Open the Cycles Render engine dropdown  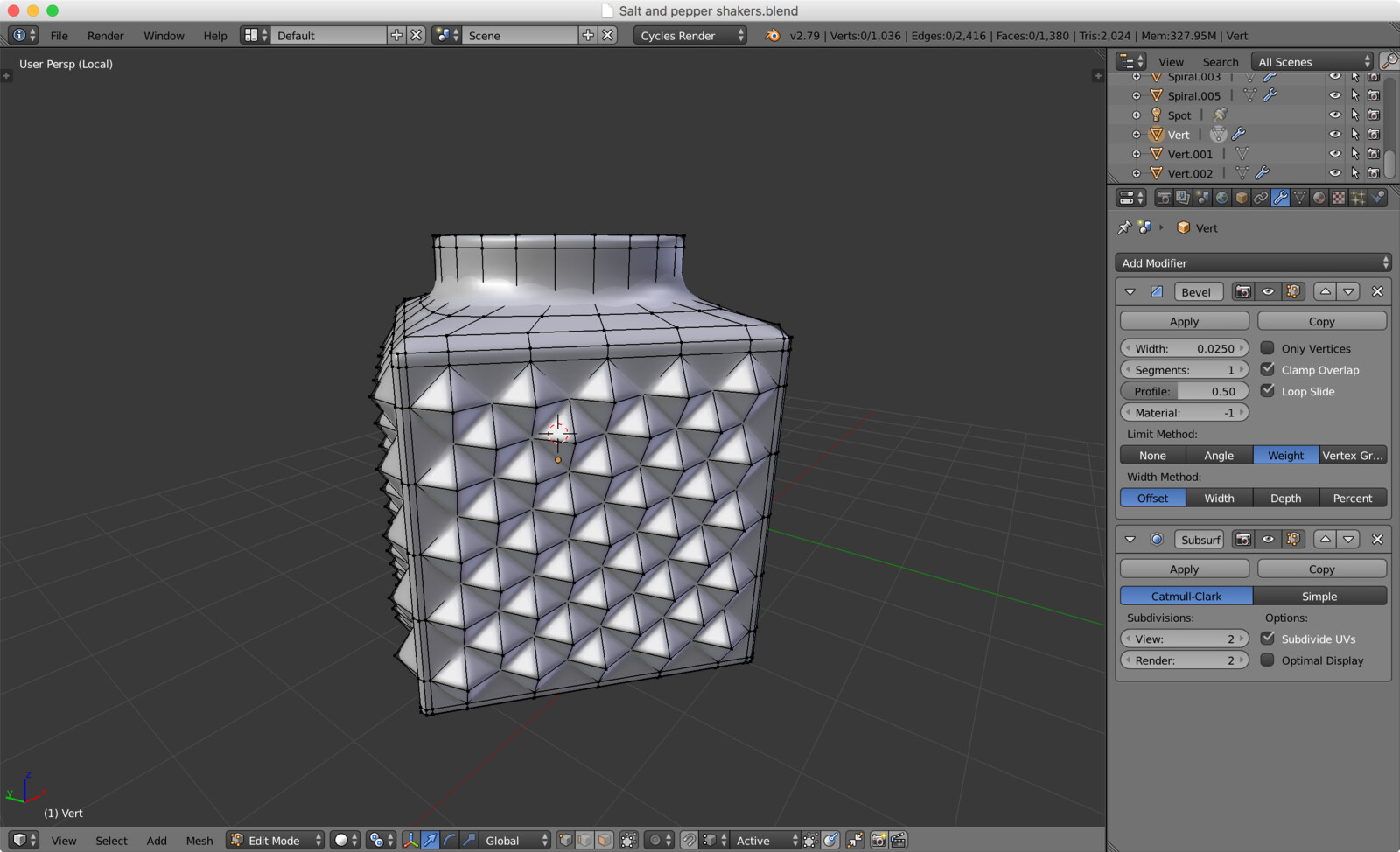690,35
